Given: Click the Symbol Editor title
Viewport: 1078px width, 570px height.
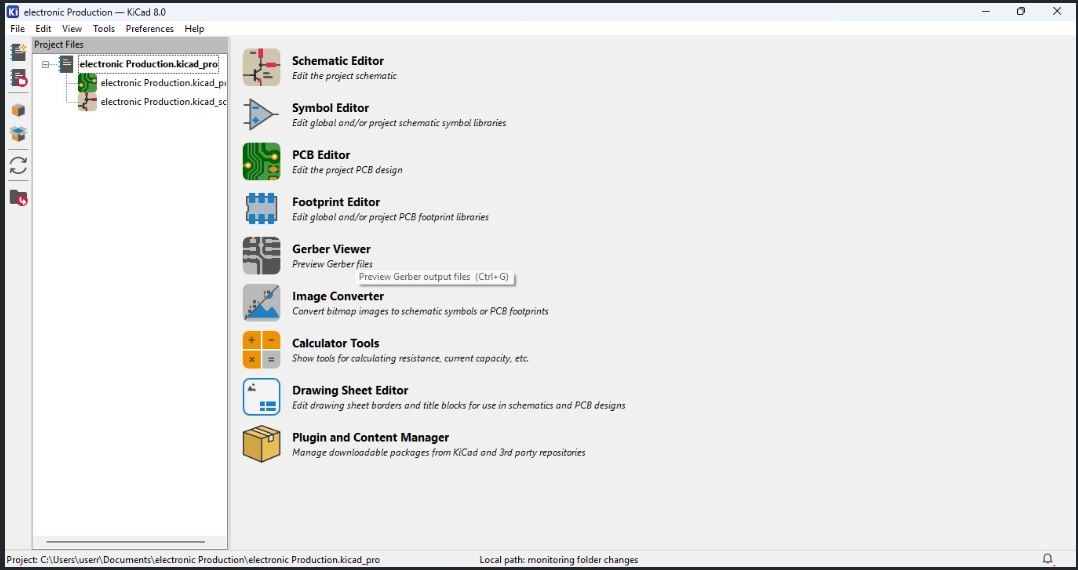Looking at the screenshot, I should tap(330, 108).
